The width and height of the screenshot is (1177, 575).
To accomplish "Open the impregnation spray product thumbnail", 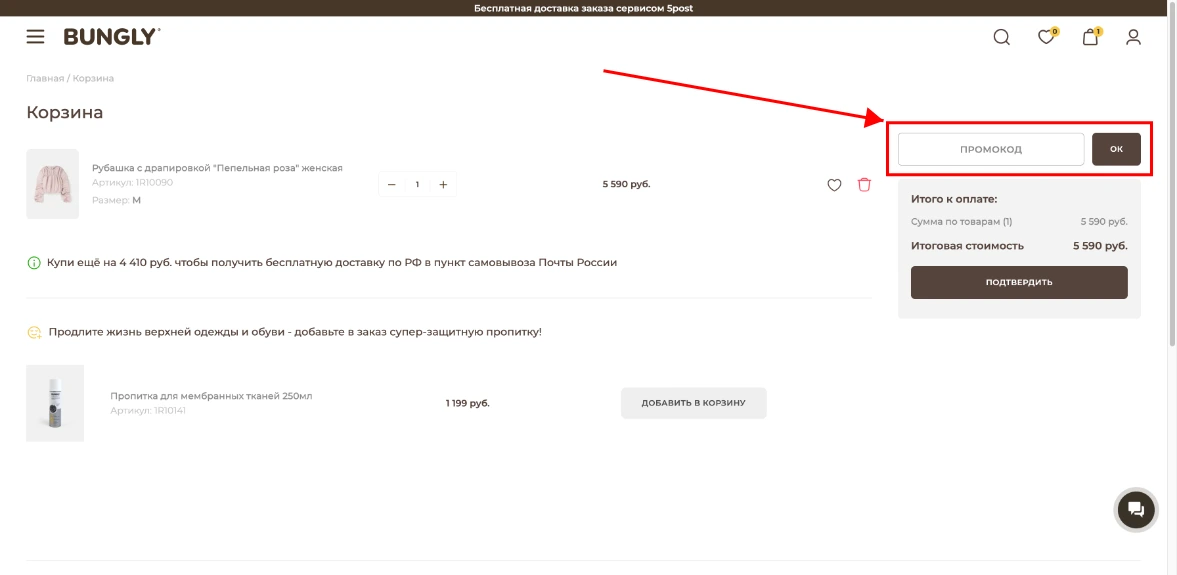I will [55, 403].
